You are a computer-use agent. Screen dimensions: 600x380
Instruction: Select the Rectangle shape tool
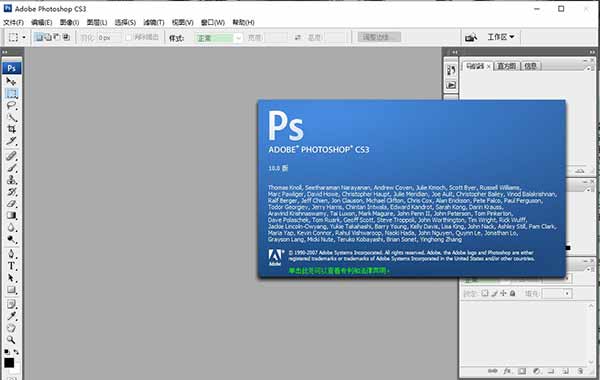(x=11, y=290)
